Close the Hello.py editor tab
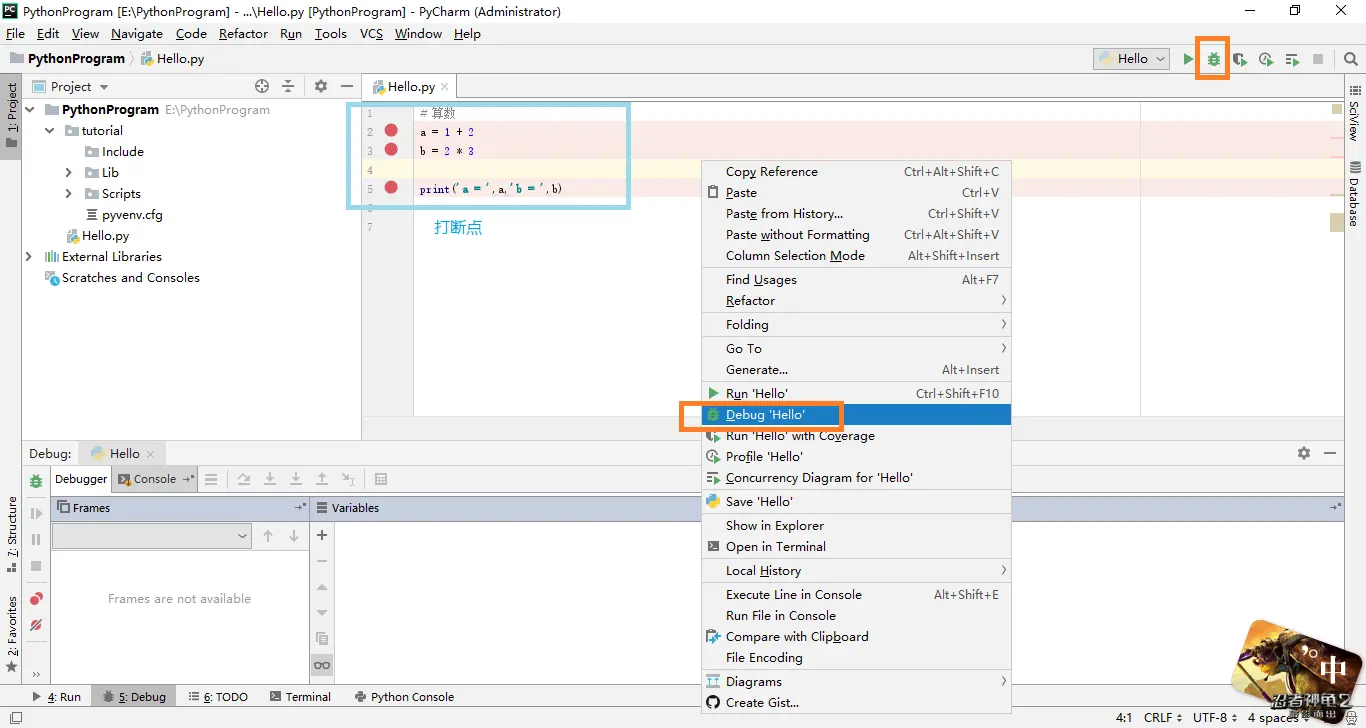The image size is (1366, 728). point(445,87)
